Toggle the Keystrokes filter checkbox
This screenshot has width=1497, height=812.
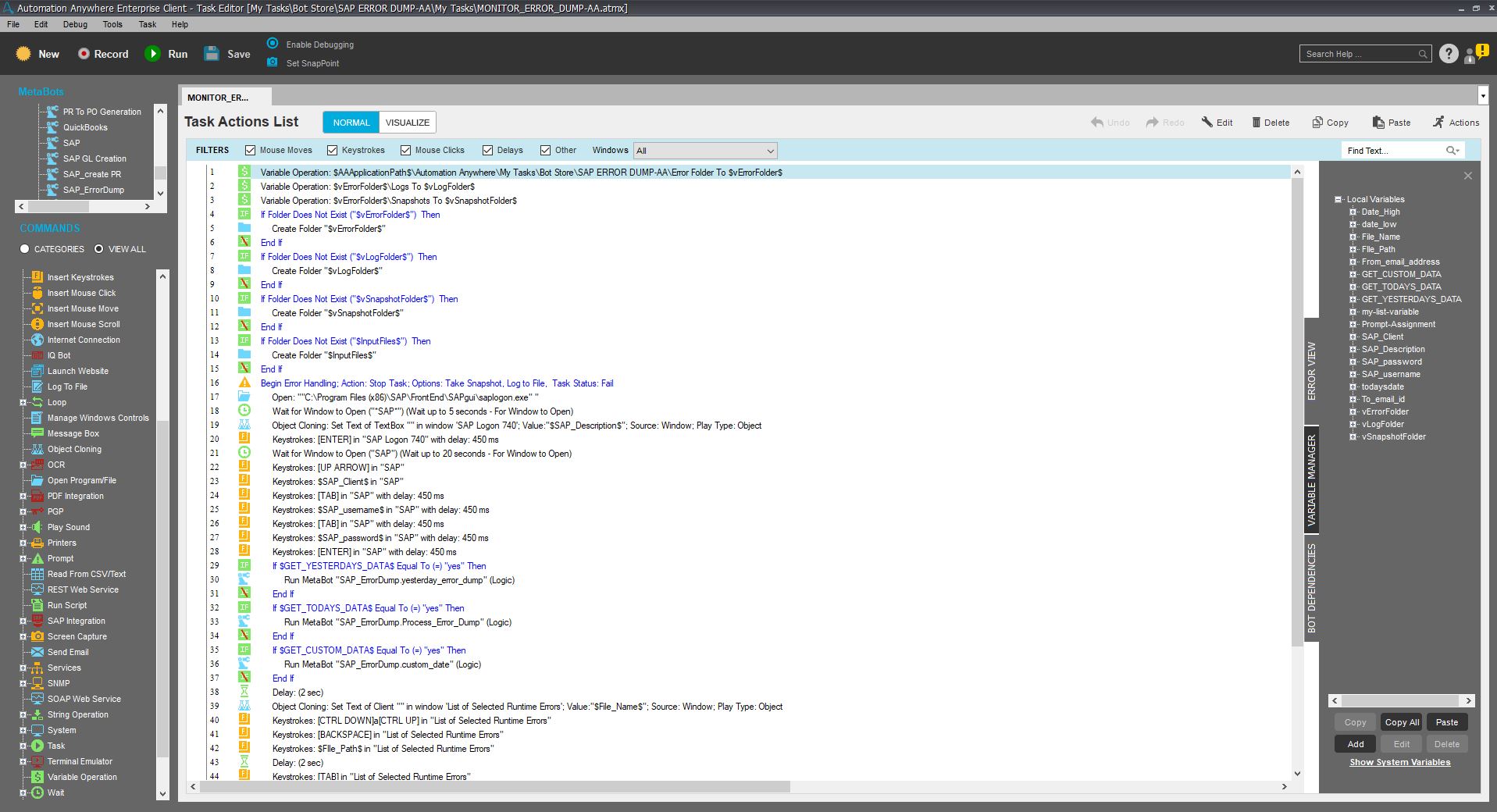coord(332,150)
